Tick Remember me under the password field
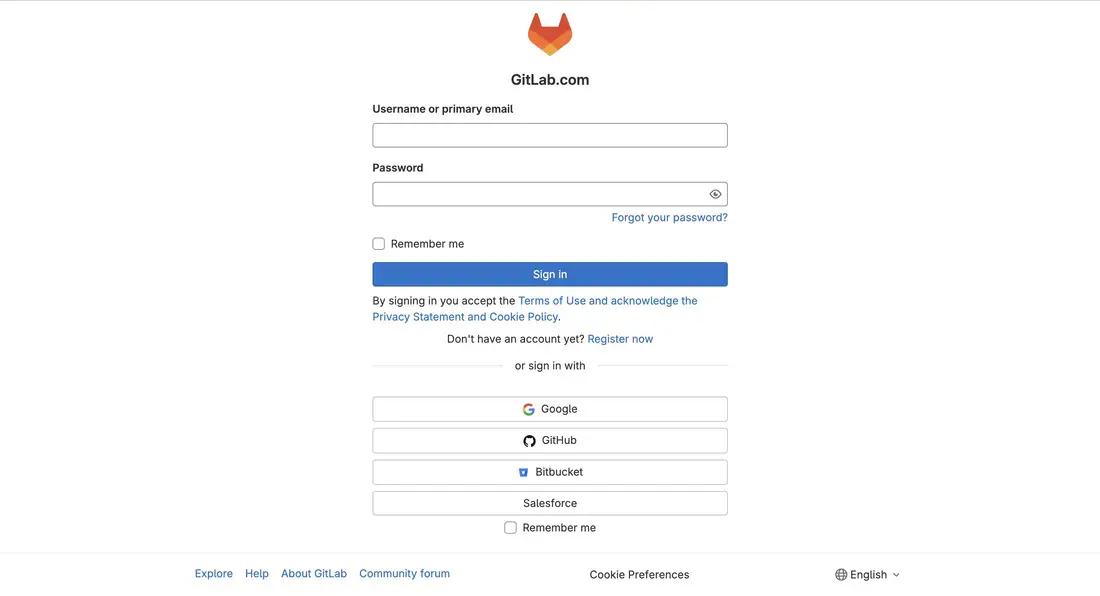Image resolution: width=1100 pixels, height=596 pixels. [379, 244]
